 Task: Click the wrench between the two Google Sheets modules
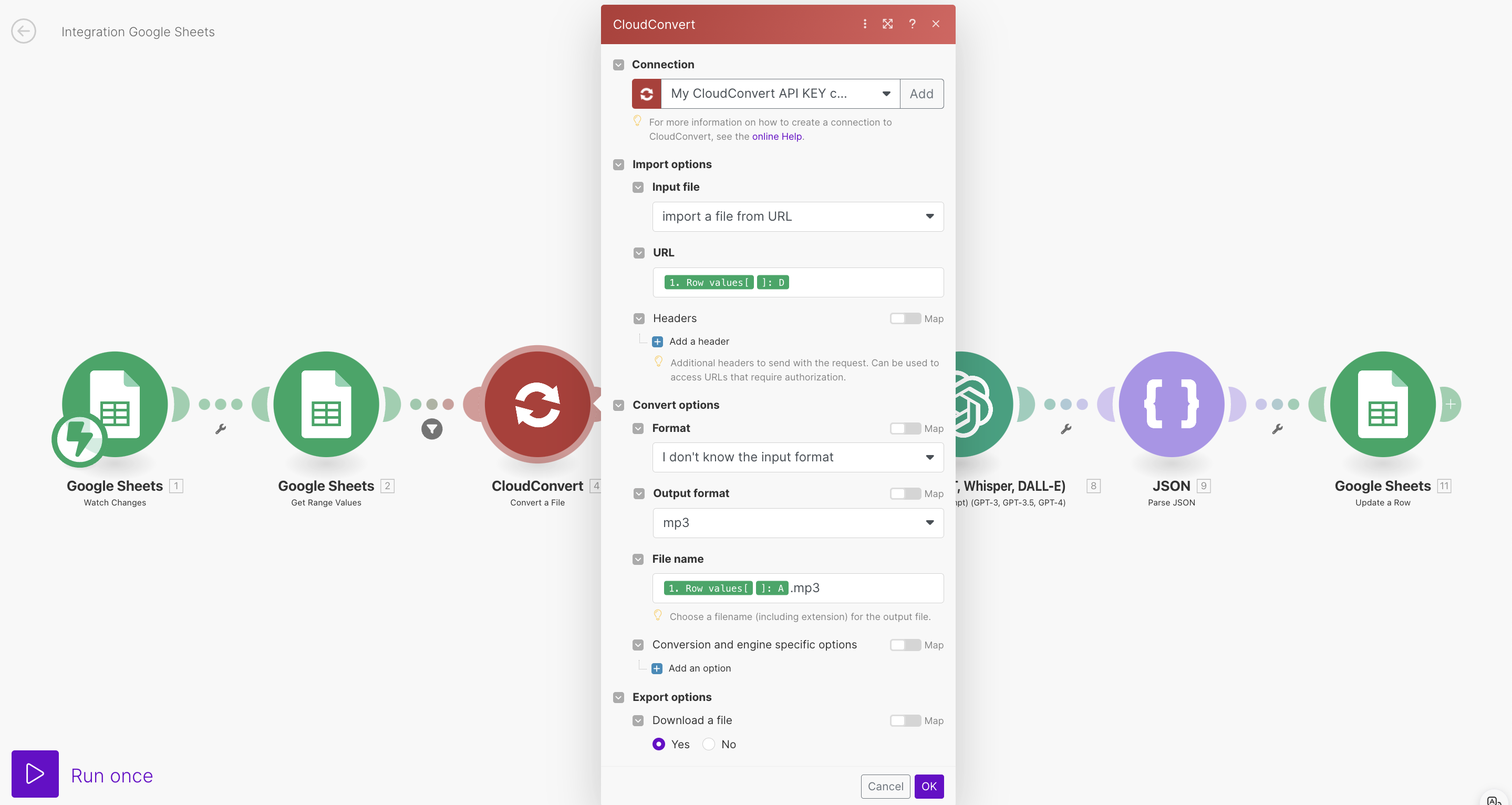pos(221,429)
